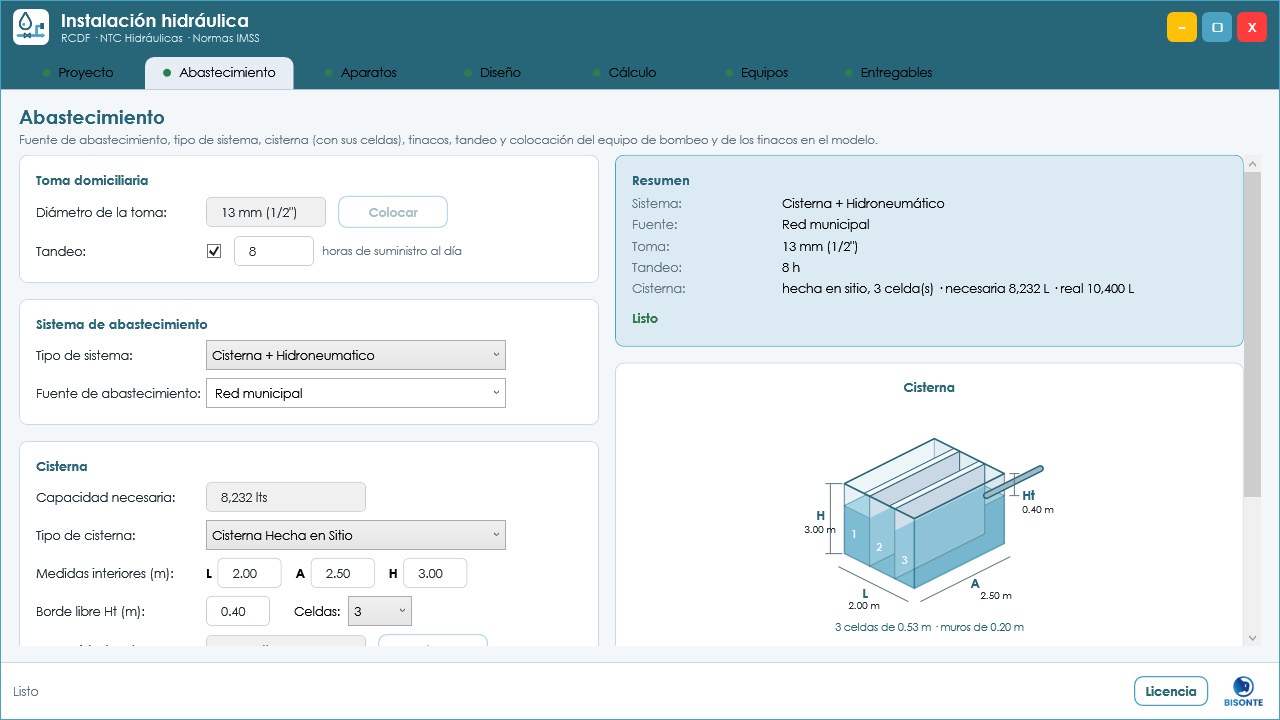Click the Borde libre Ht field
This screenshot has width=1280, height=720.
click(238, 611)
